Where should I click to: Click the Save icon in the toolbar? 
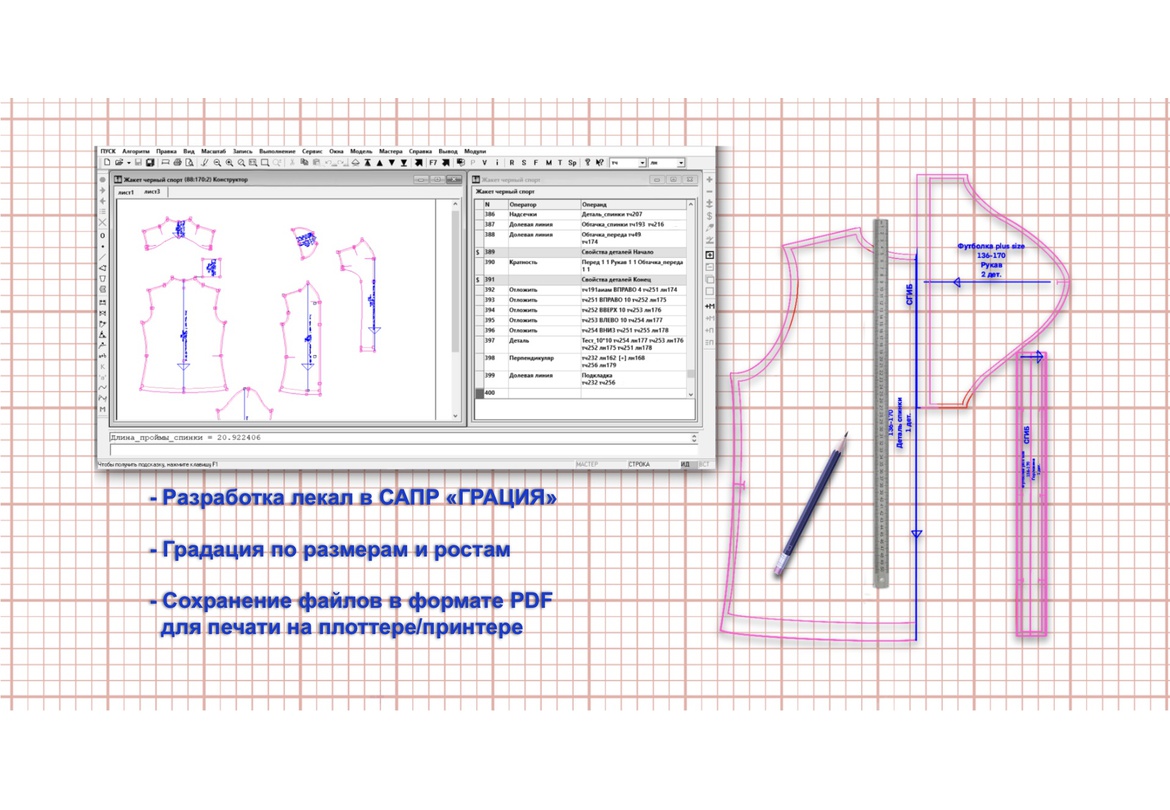point(139,162)
